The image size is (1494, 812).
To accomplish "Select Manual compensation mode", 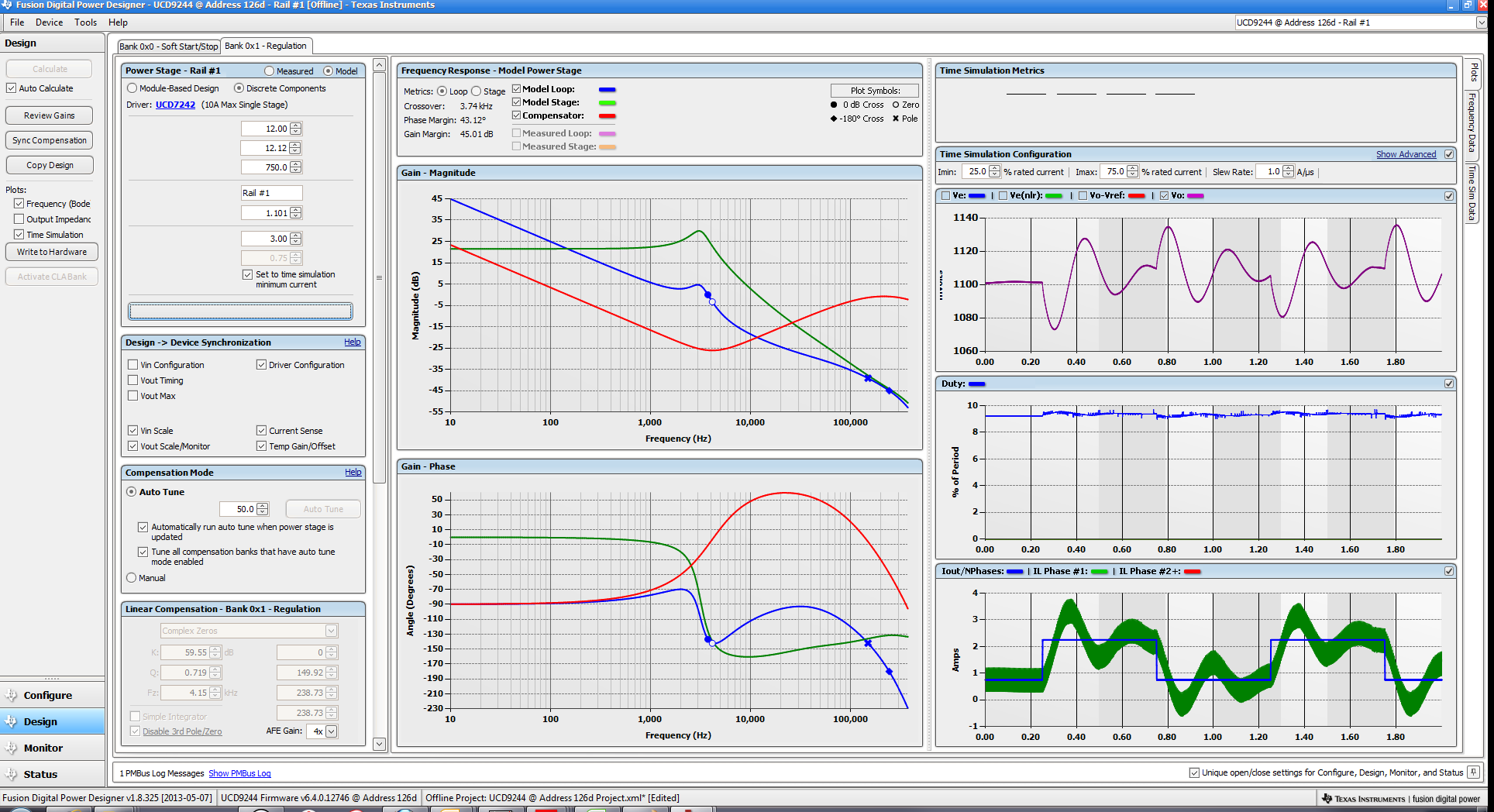I will tap(131, 578).
